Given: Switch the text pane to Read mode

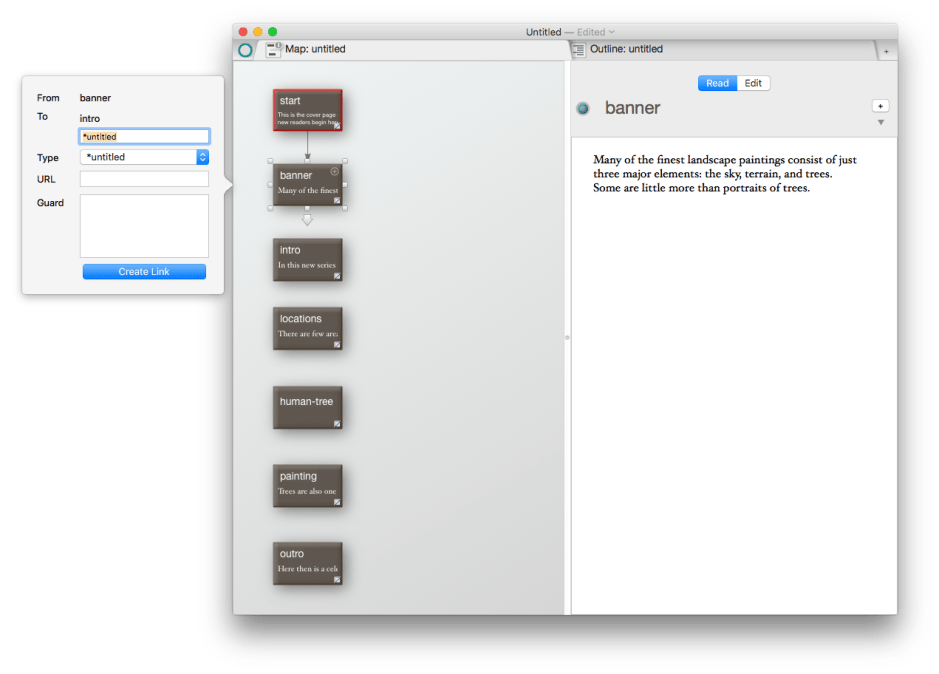Looking at the screenshot, I should coord(717,83).
